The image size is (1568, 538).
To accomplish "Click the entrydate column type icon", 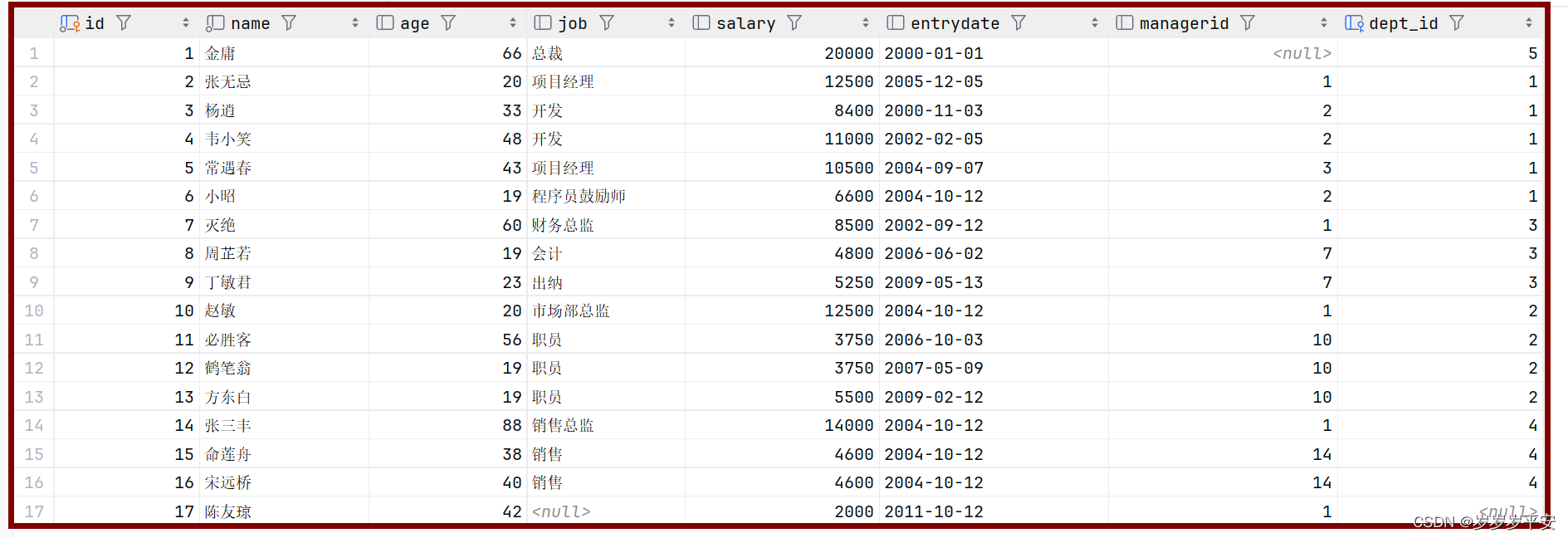I will click(896, 23).
